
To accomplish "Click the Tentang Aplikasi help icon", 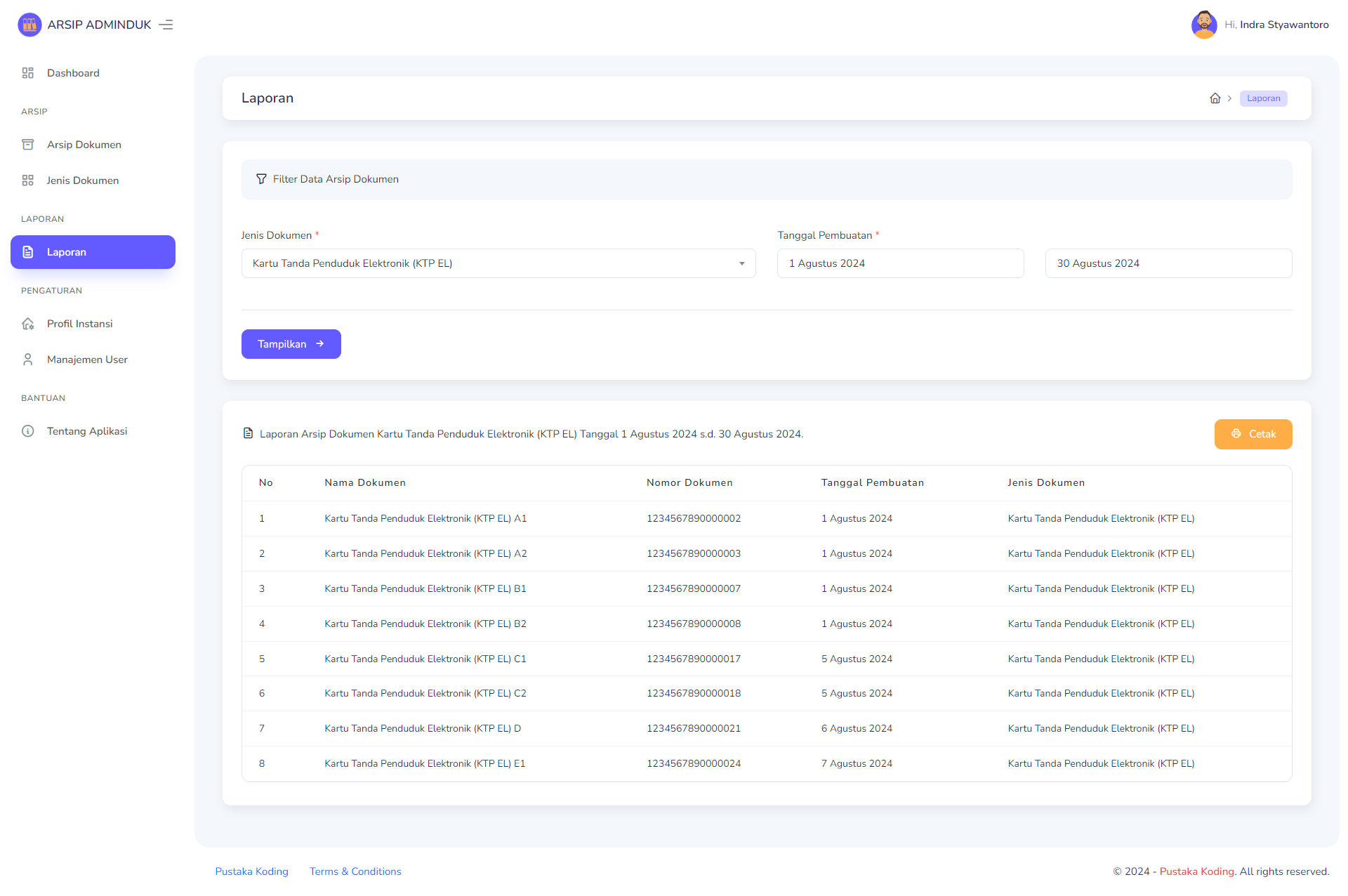I will (x=27, y=430).
